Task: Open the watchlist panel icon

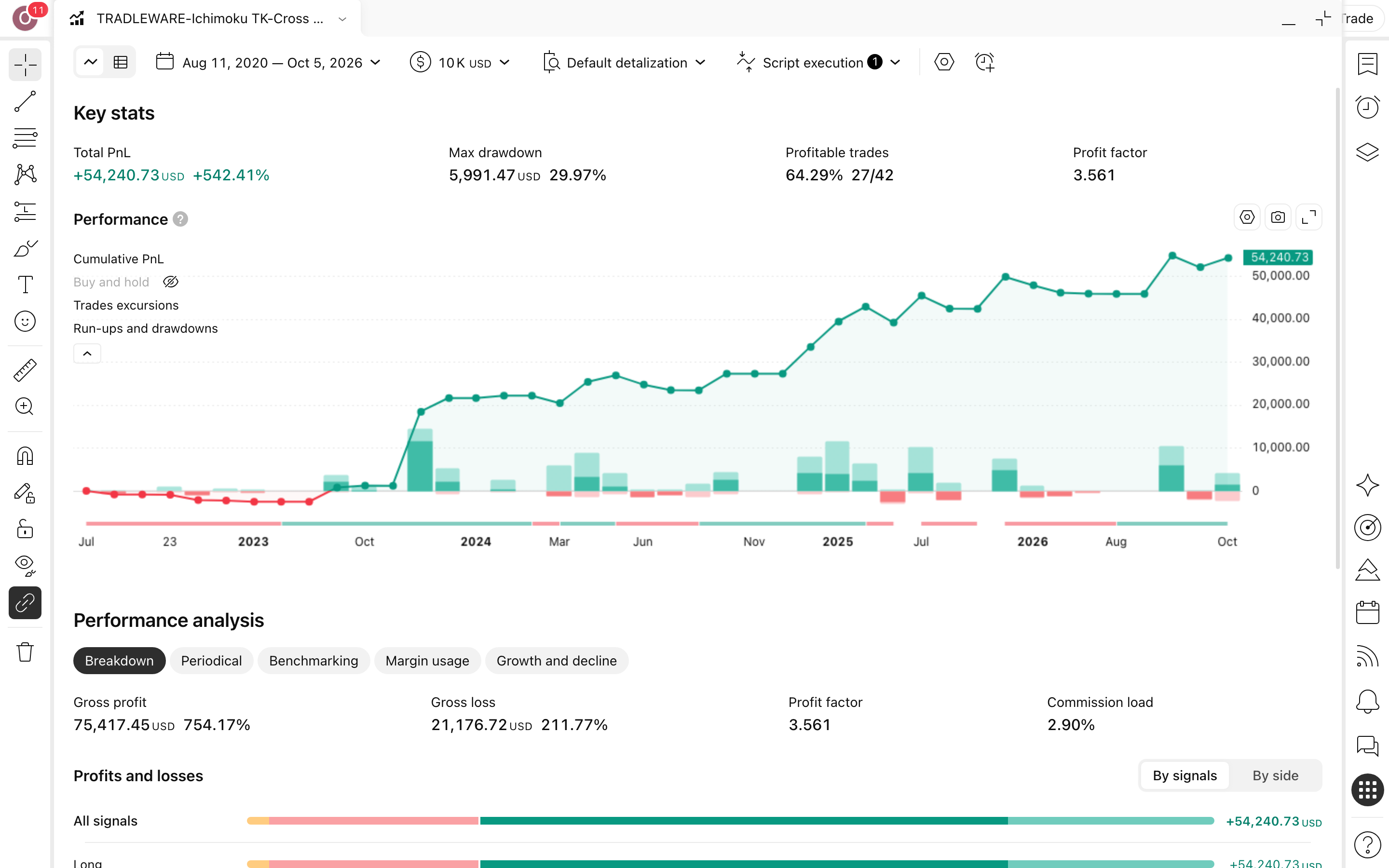Action: coord(1367,64)
